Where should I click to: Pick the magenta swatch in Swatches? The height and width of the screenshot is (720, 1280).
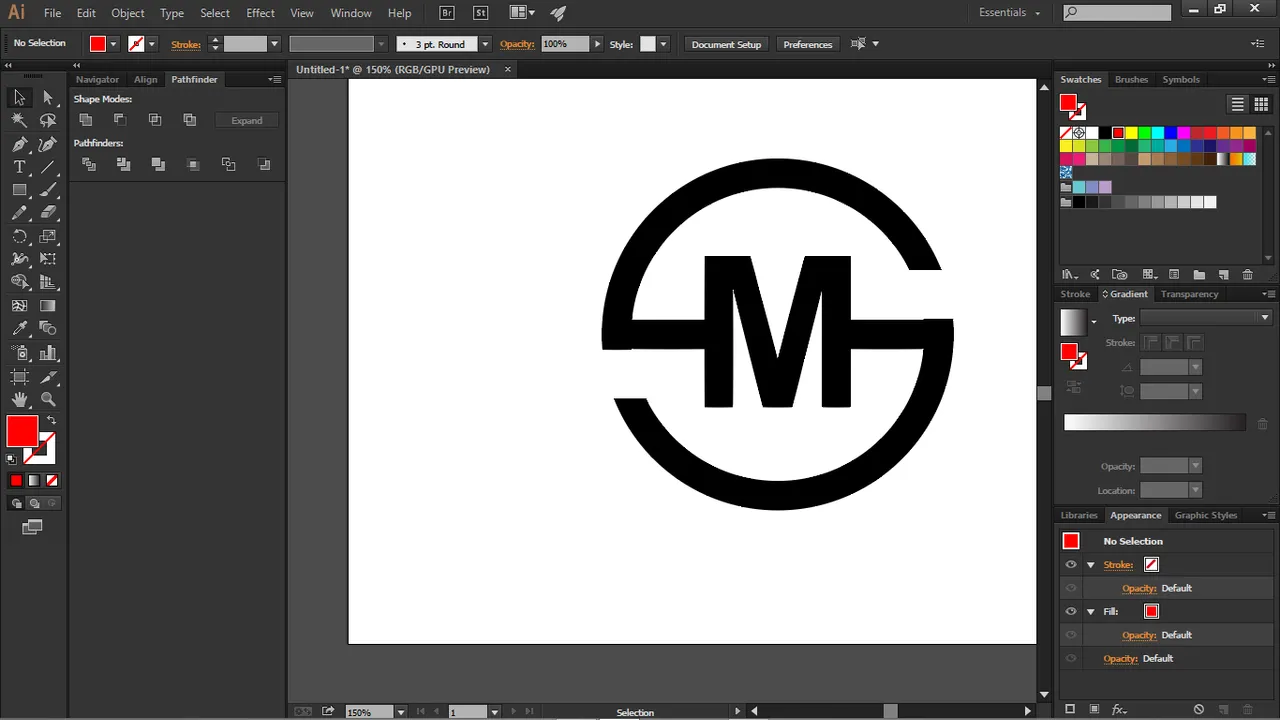1183,133
